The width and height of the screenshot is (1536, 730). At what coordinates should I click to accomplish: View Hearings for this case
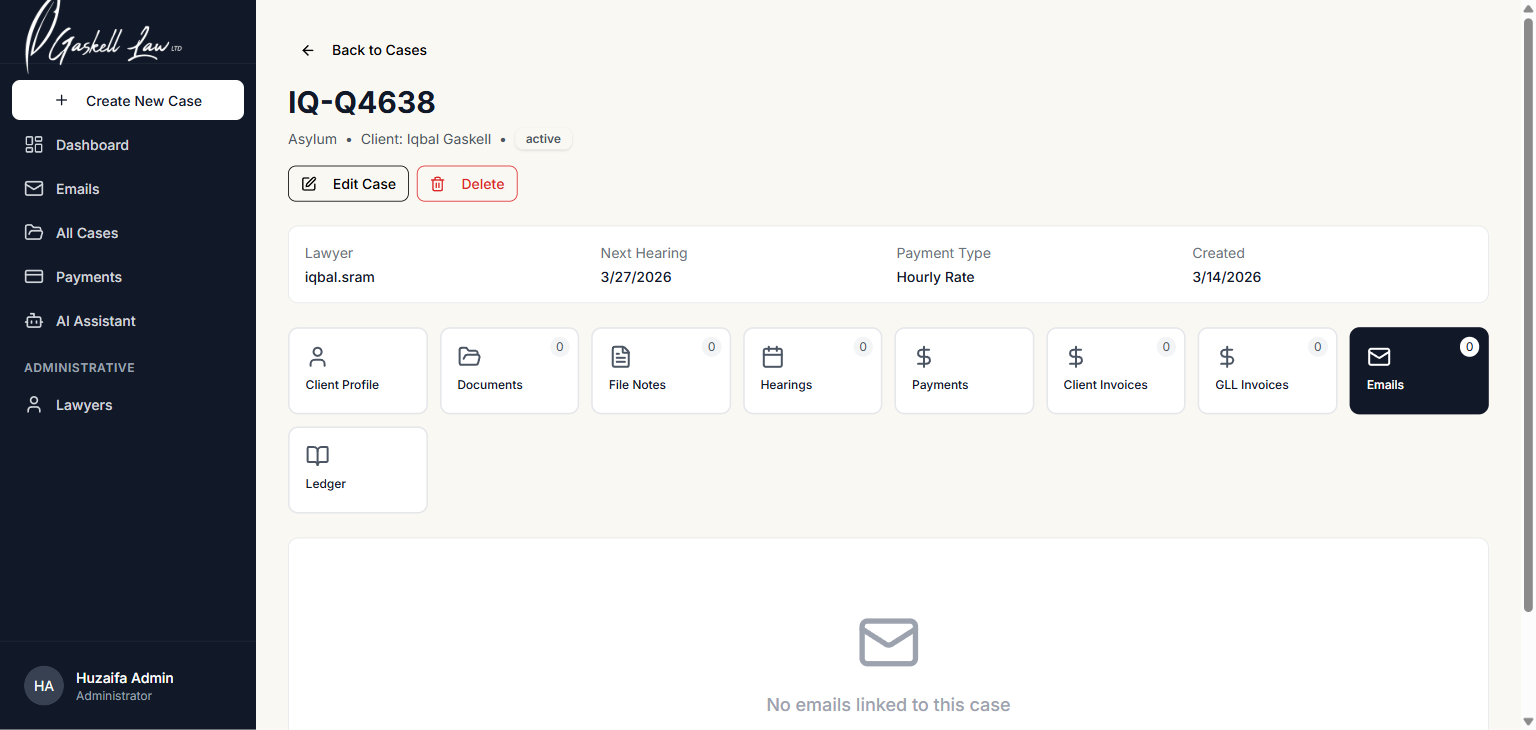(x=812, y=370)
